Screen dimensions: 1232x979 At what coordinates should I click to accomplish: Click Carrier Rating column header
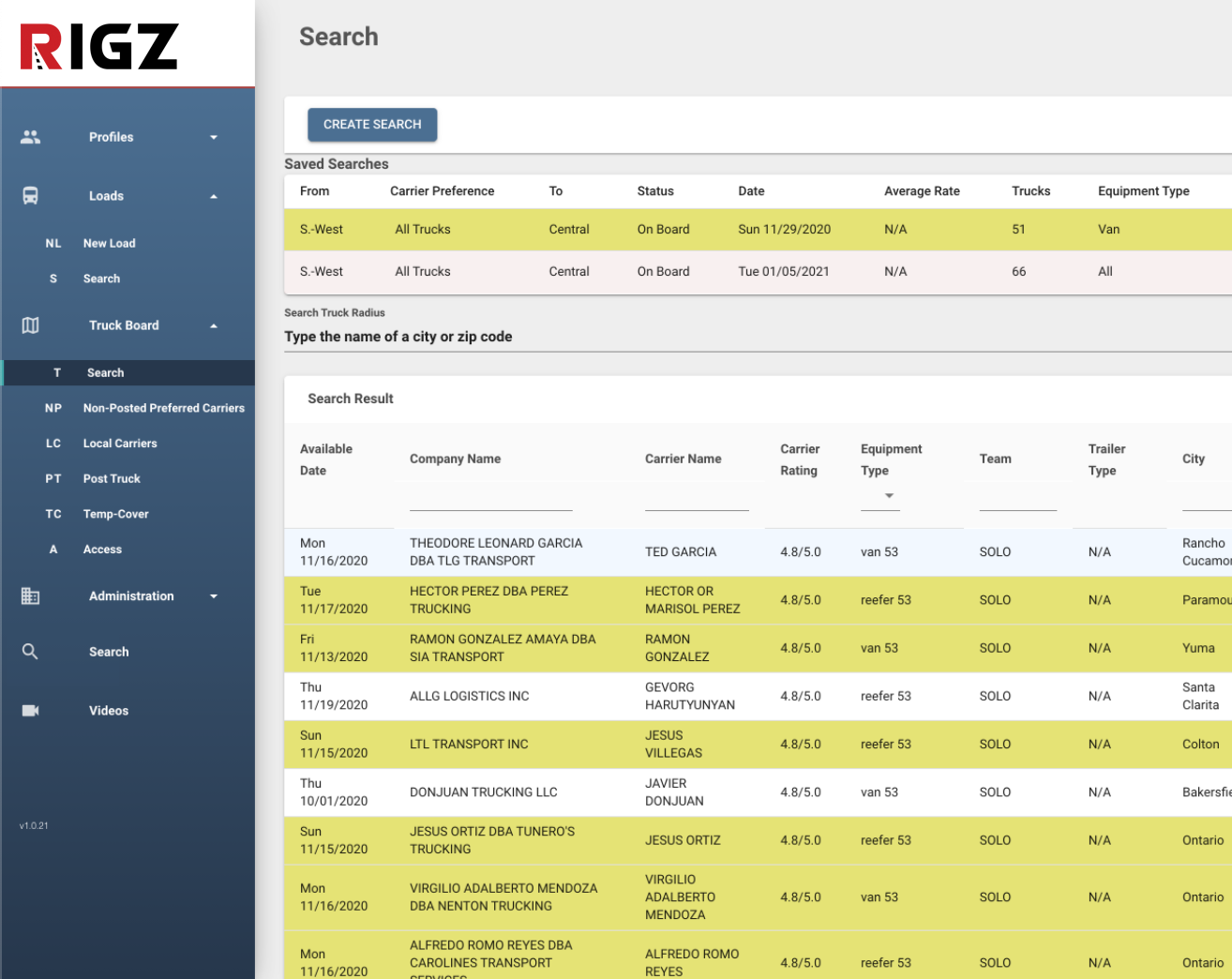click(799, 459)
